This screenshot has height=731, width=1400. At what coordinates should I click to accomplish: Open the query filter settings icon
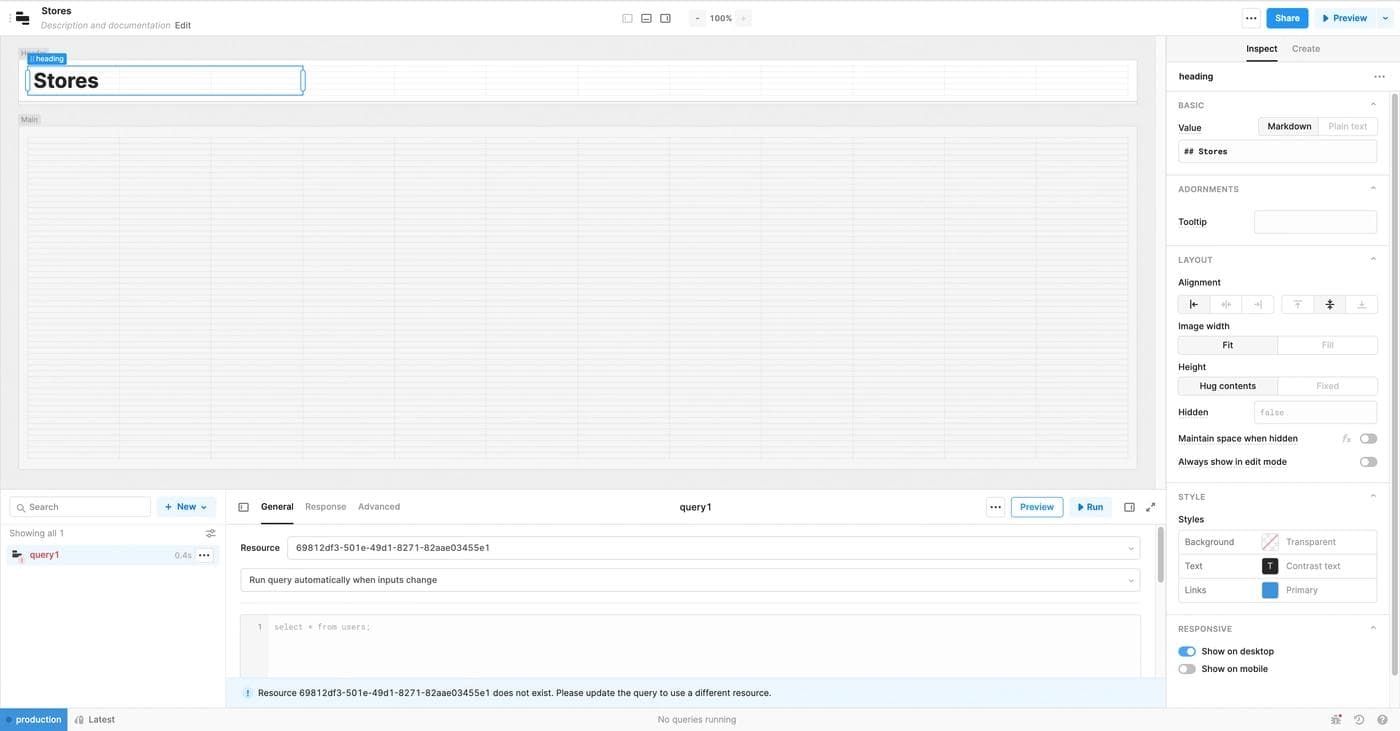point(210,533)
